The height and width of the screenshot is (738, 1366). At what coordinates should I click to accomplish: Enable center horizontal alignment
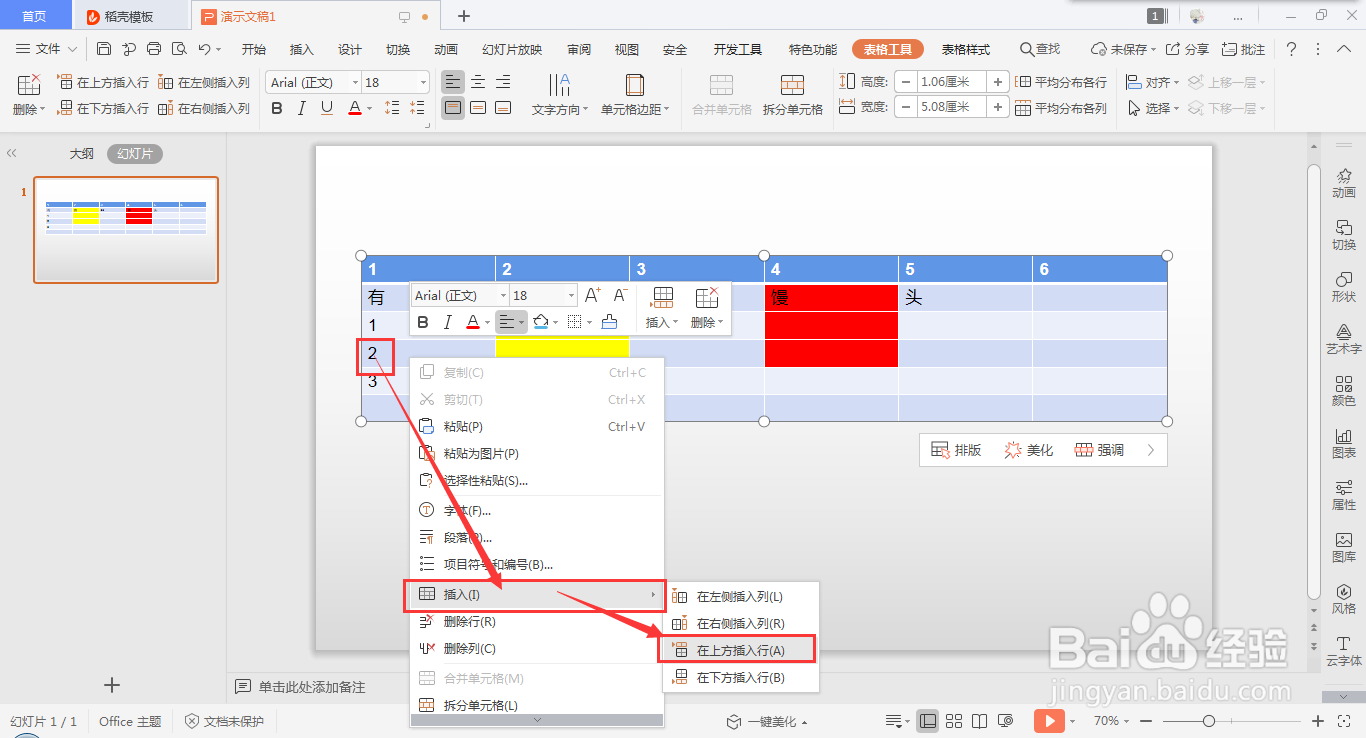click(477, 81)
